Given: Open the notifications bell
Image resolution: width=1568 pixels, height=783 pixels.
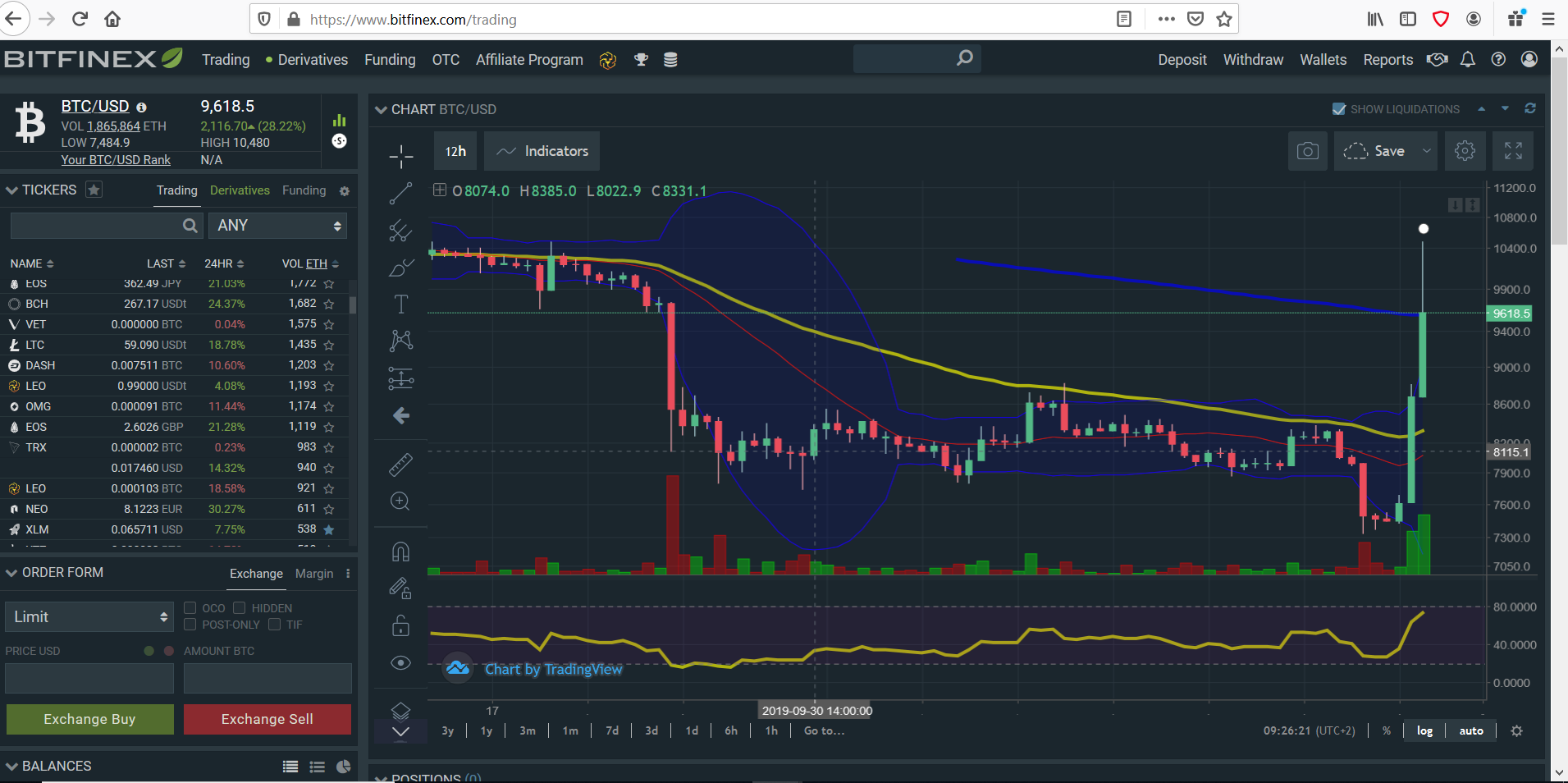Looking at the screenshot, I should coord(1468,59).
